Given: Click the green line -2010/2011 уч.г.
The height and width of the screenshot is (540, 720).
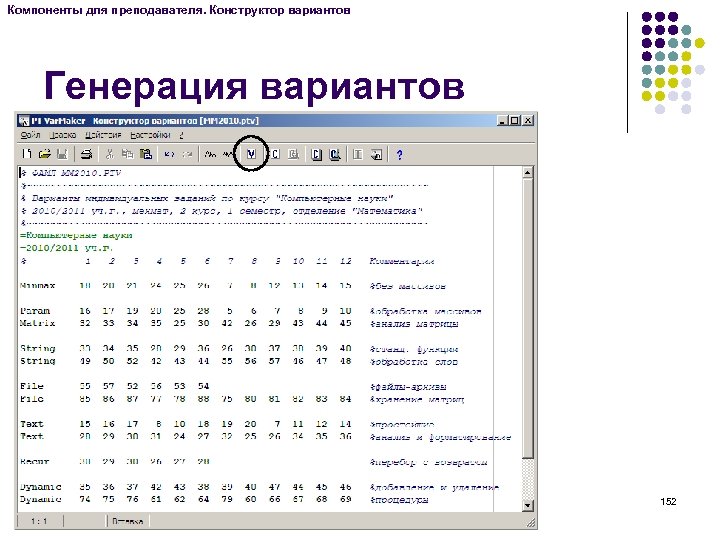Looking at the screenshot, I should 66,248.
